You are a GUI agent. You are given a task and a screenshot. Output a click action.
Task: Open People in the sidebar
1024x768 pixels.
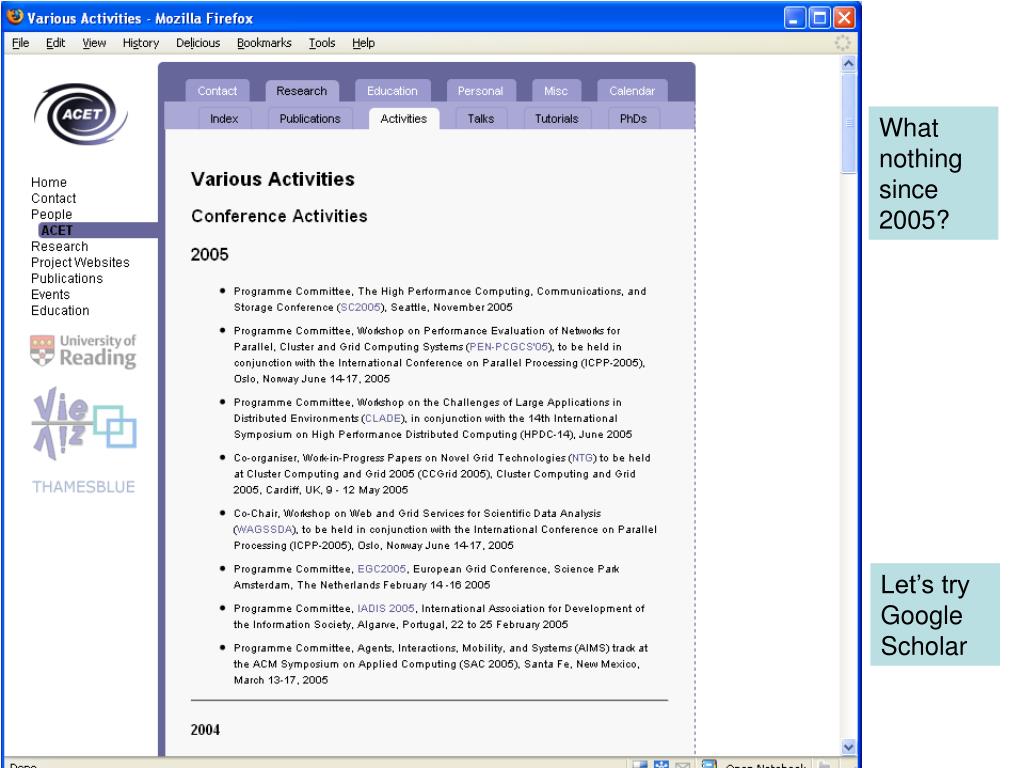click(x=52, y=214)
